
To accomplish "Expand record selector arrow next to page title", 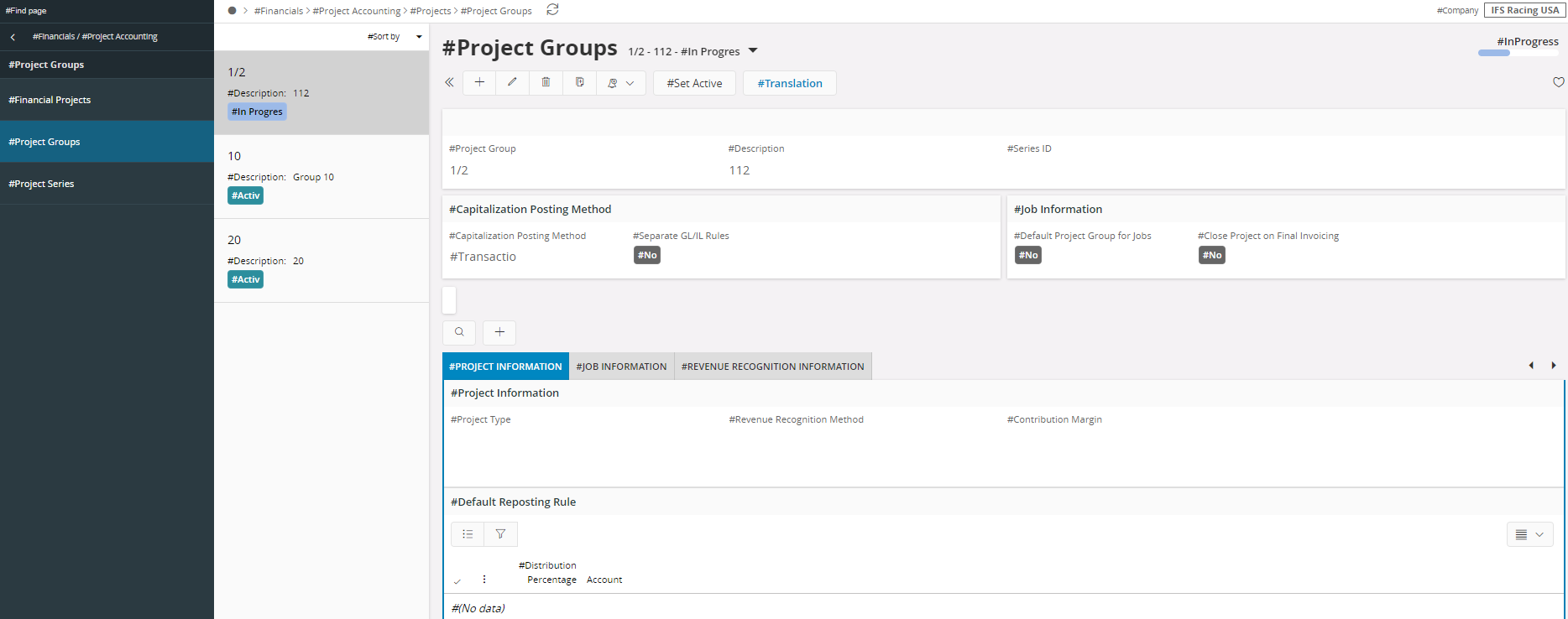I will click(x=753, y=51).
